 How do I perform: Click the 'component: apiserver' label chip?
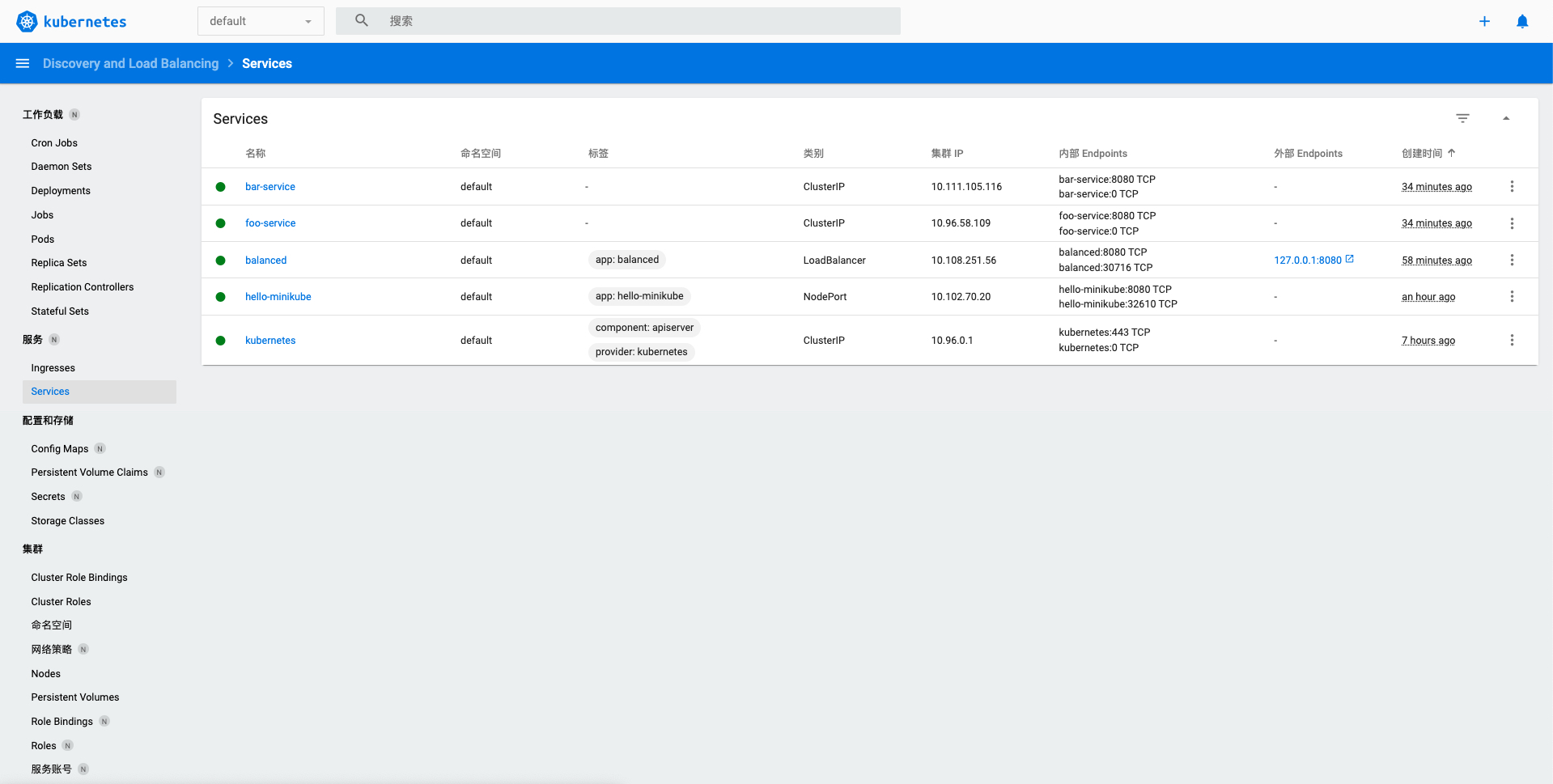tap(644, 328)
